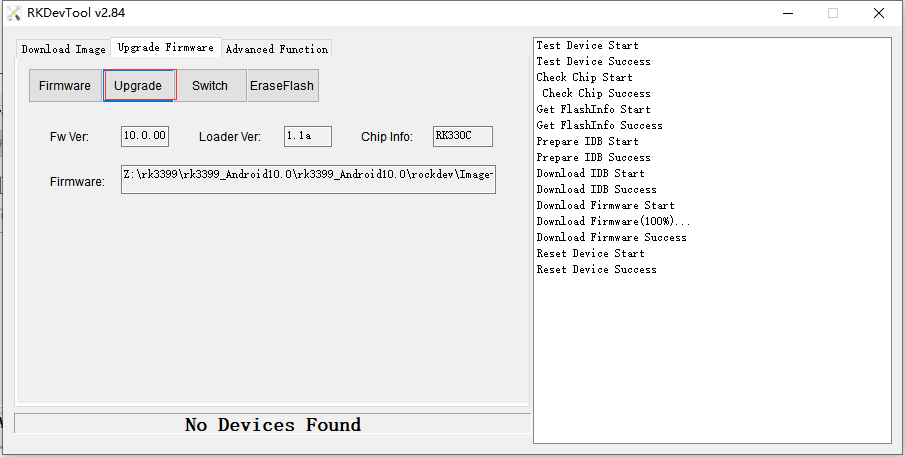This screenshot has height=457, width=905.
Task: Select the 'Download Firmware(100%)...' log line
Action: 613,221
